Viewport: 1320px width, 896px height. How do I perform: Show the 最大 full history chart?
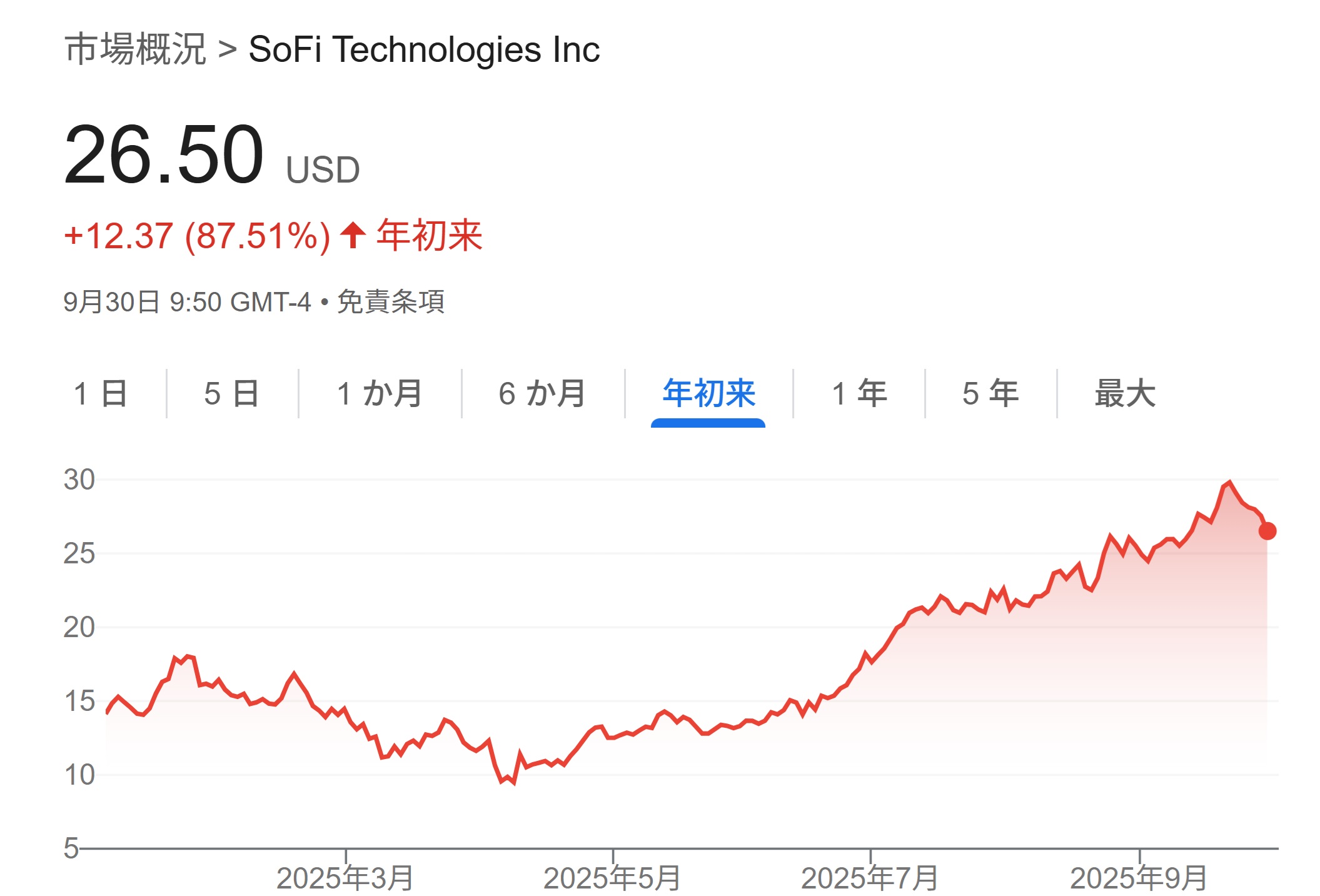tap(1125, 393)
